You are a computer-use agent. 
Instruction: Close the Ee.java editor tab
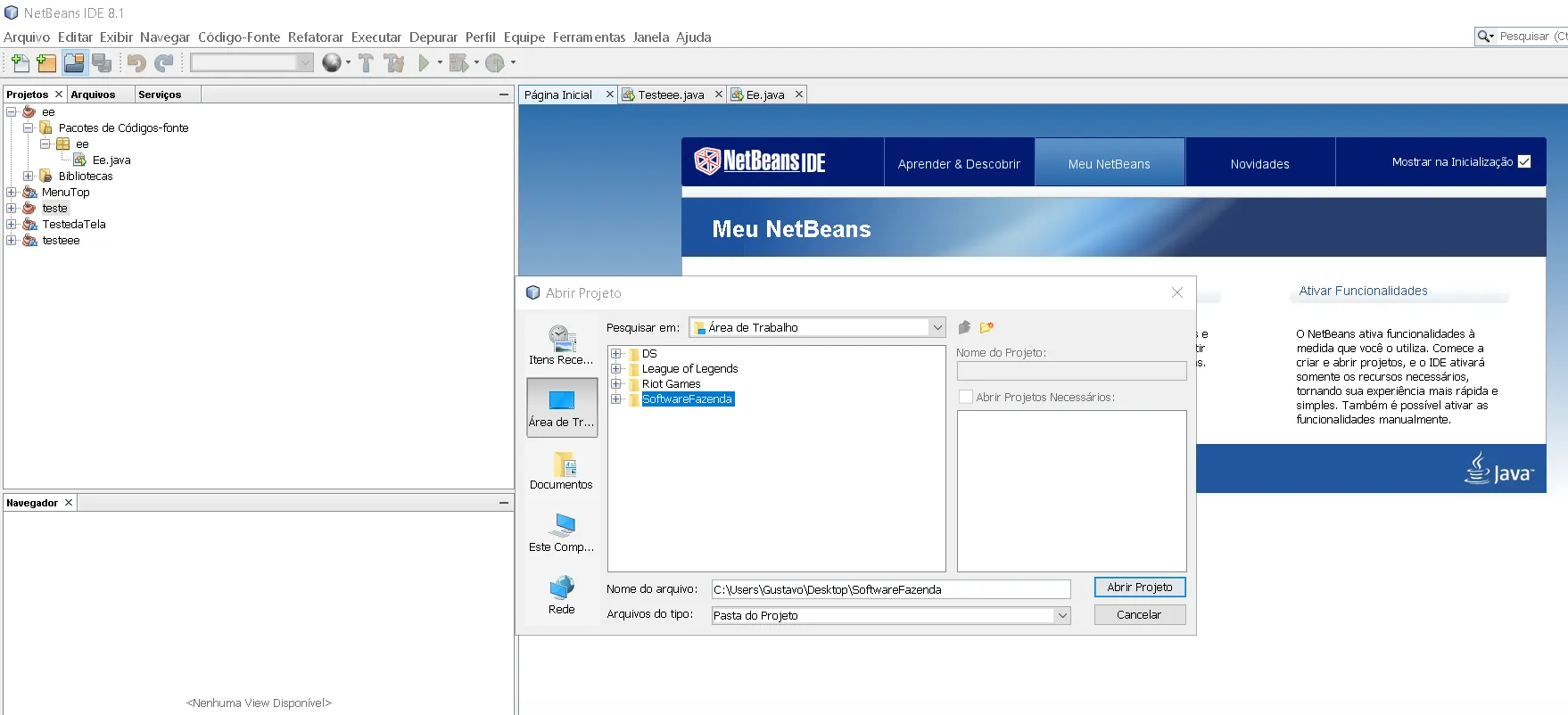pyautogui.click(x=799, y=95)
